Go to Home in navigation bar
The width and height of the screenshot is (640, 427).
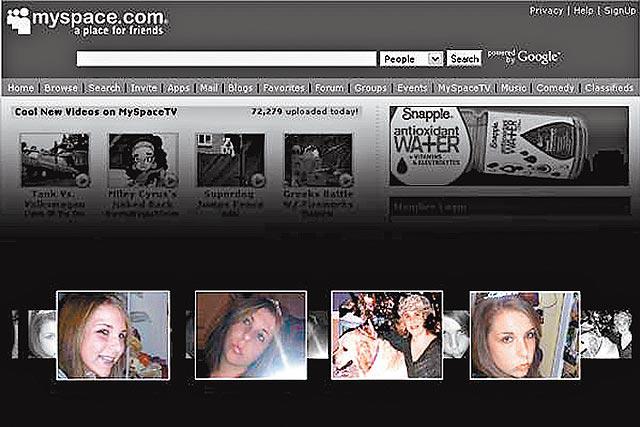tap(21, 88)
